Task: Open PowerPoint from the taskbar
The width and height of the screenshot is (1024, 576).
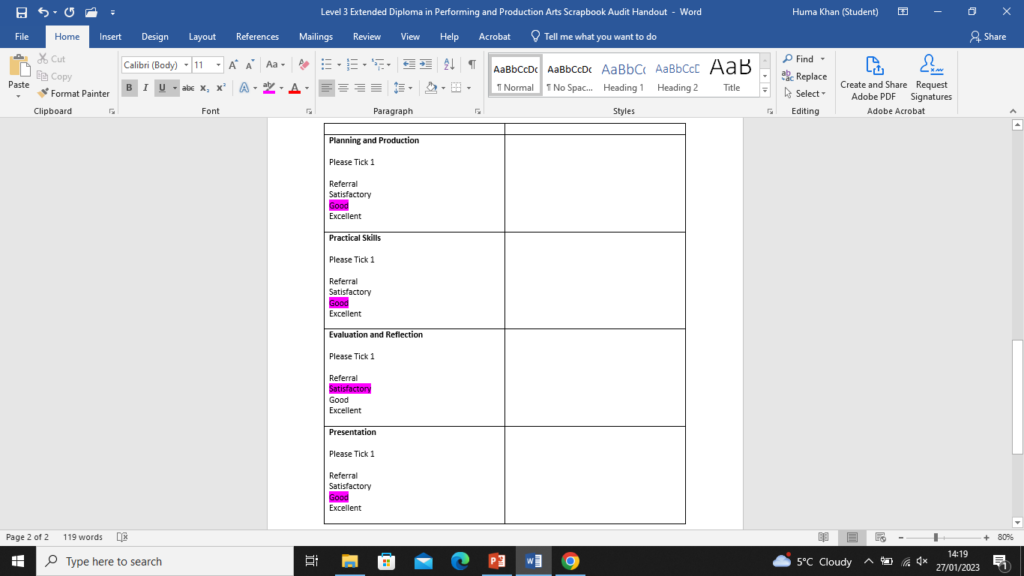Action: (x=497, y=561)
